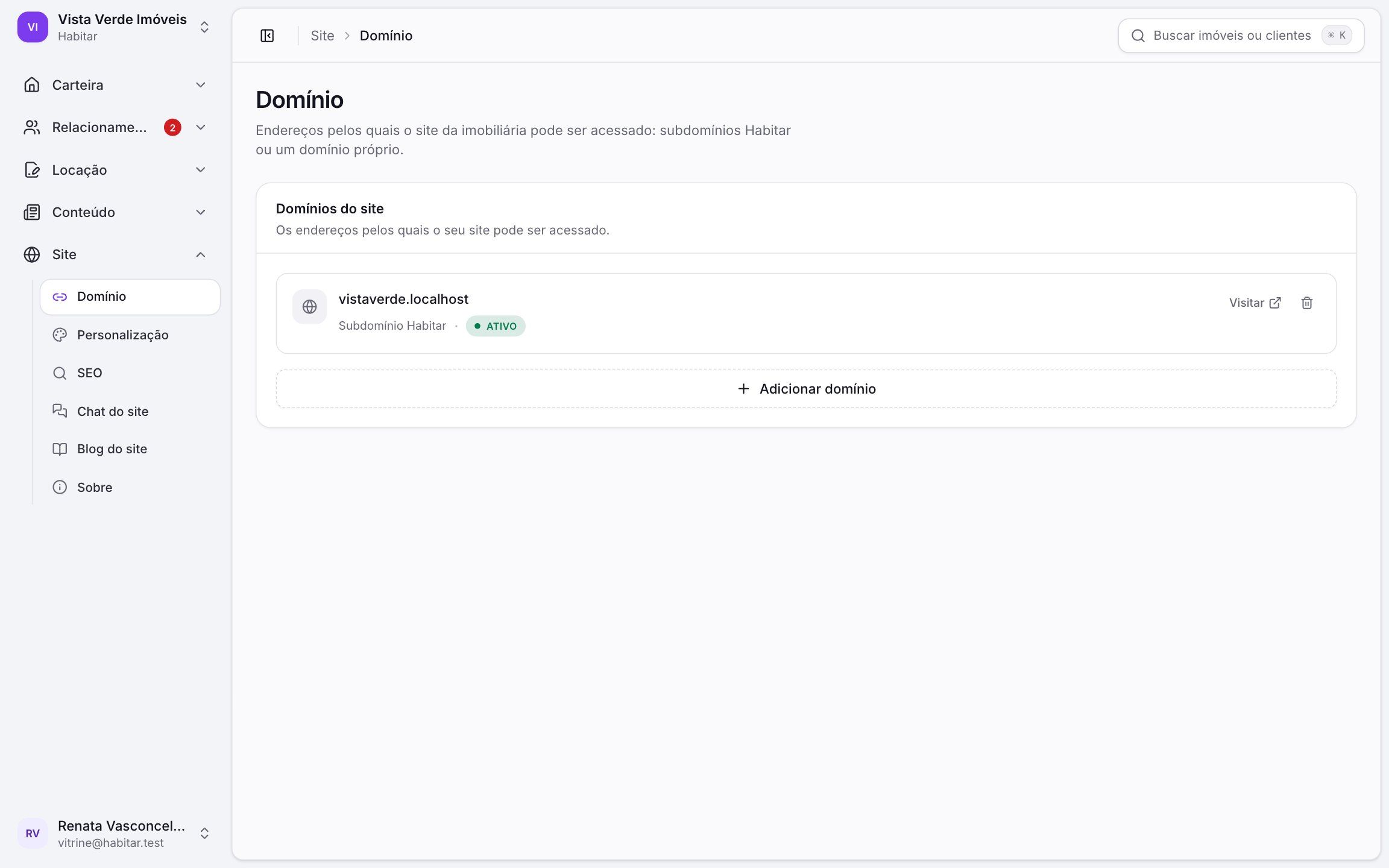This screenshot has width=1389, height=868.
Task: Click the ATIVO status badge
Action: point(496,326)
